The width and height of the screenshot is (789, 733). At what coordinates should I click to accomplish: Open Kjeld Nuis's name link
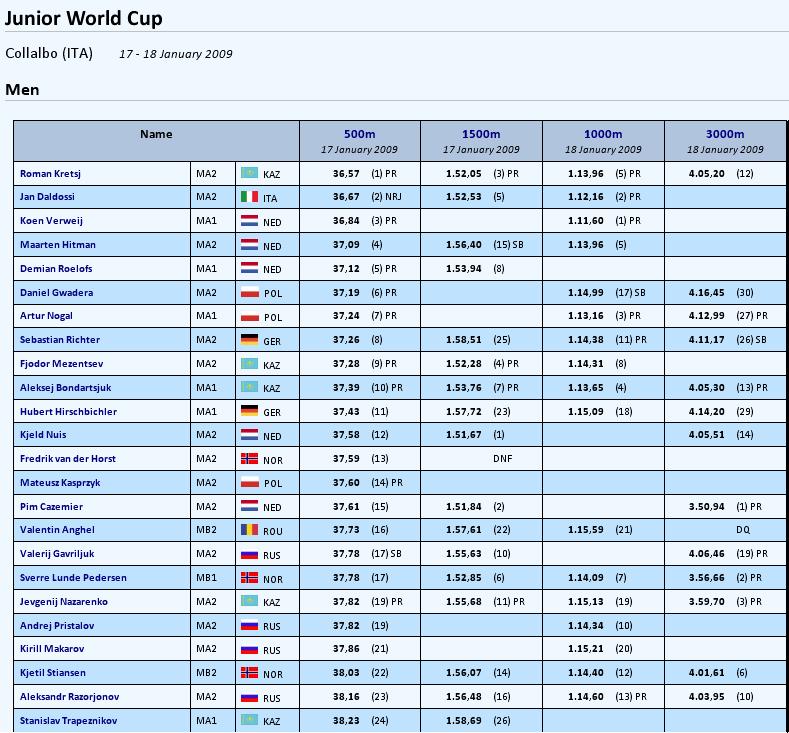pyautogui.click(x=43, y=435)
